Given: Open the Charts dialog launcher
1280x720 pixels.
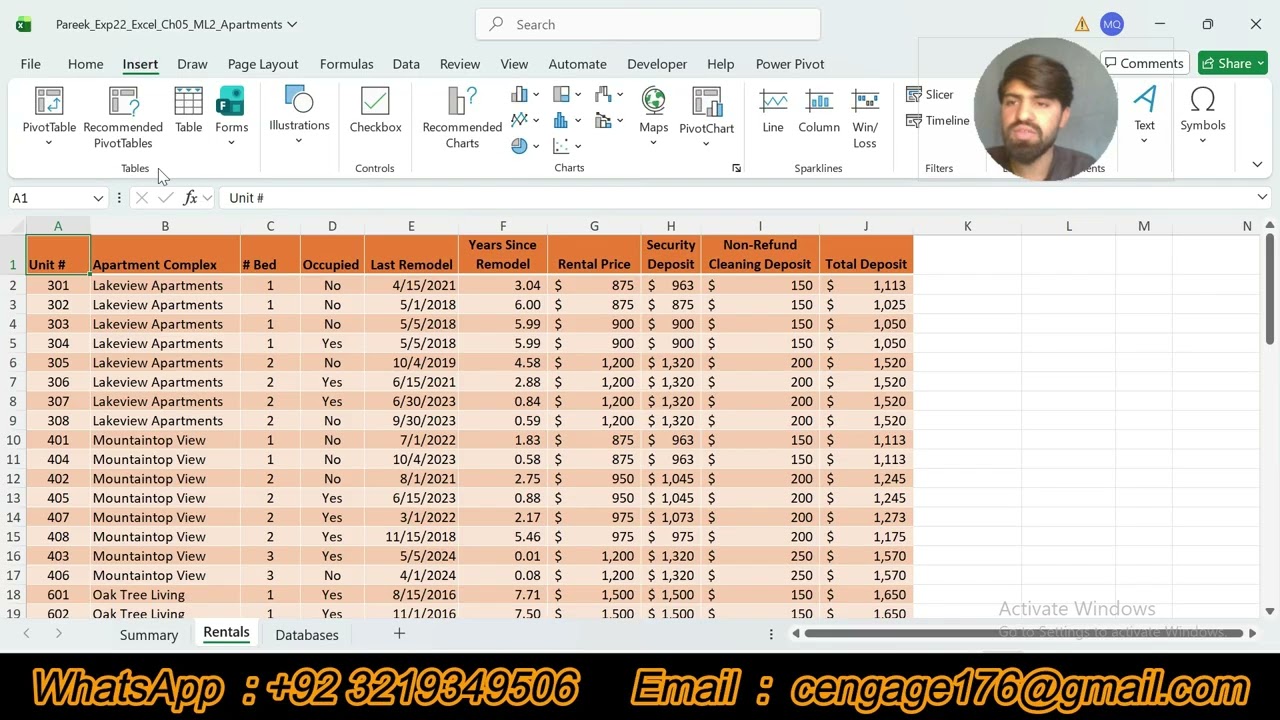Looking at the screenshot, I should [736, 168].
